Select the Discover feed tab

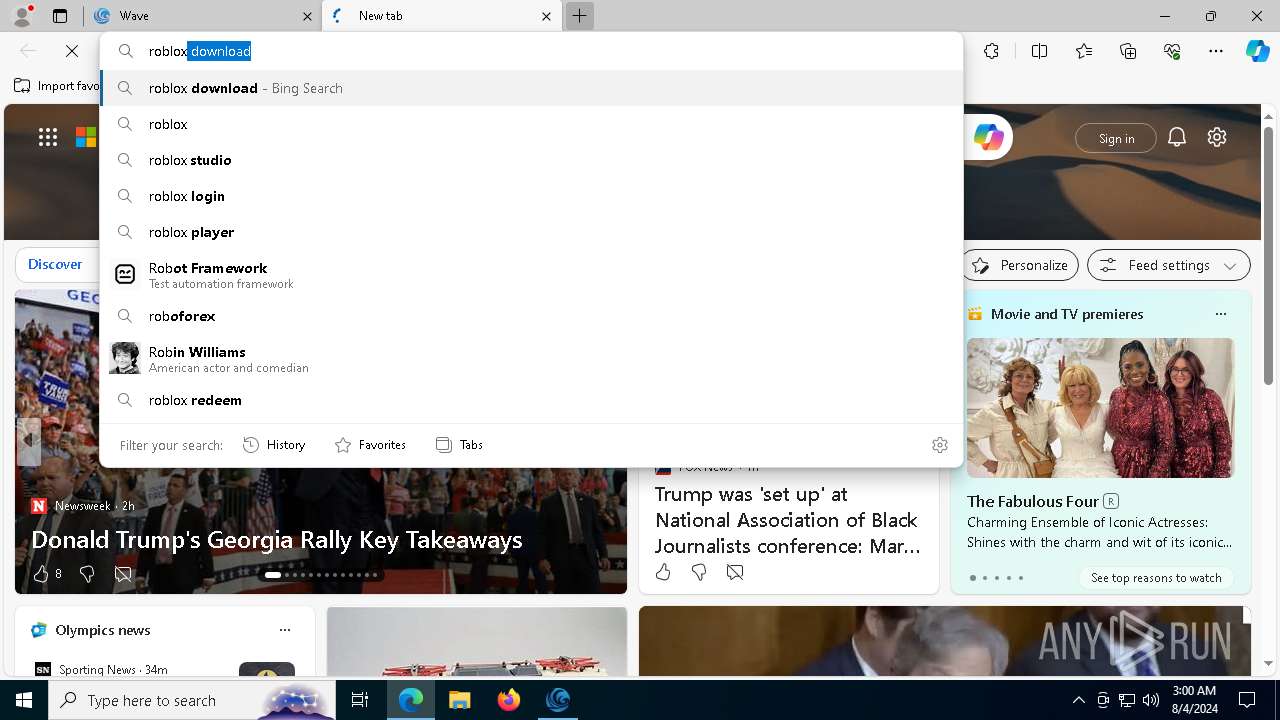pos(55,265)
